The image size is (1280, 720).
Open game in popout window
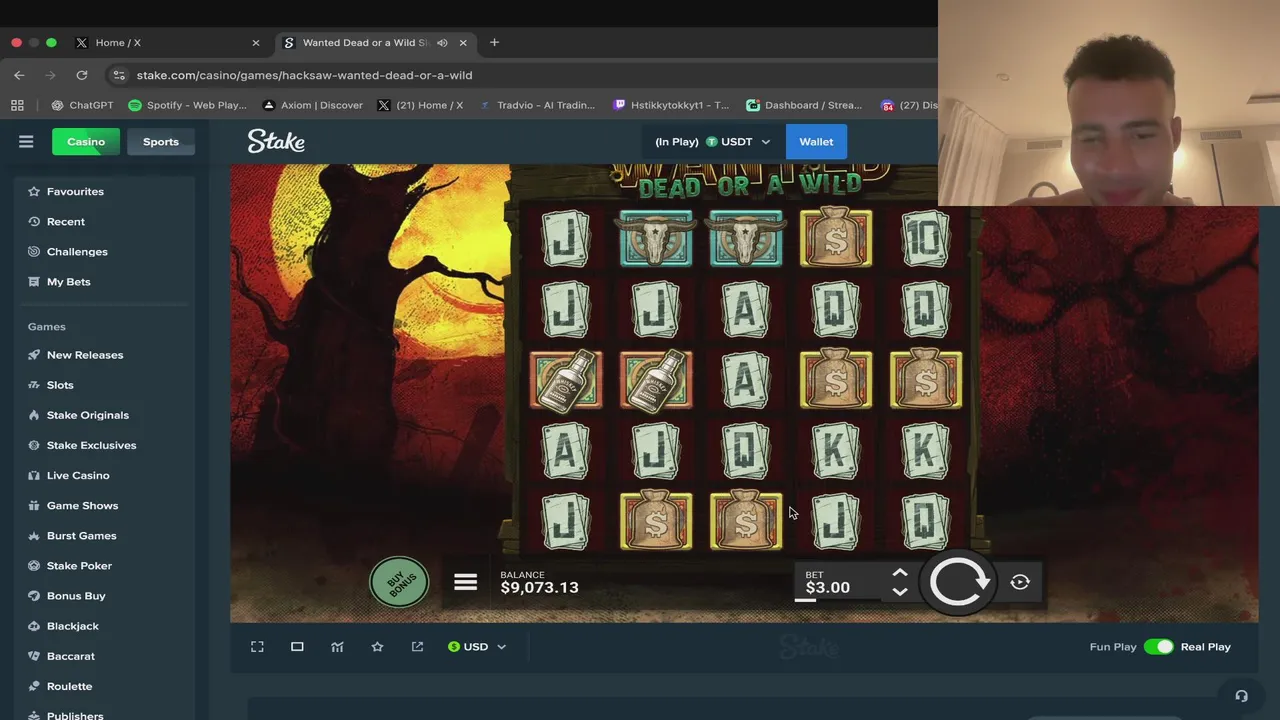point(417,647)
